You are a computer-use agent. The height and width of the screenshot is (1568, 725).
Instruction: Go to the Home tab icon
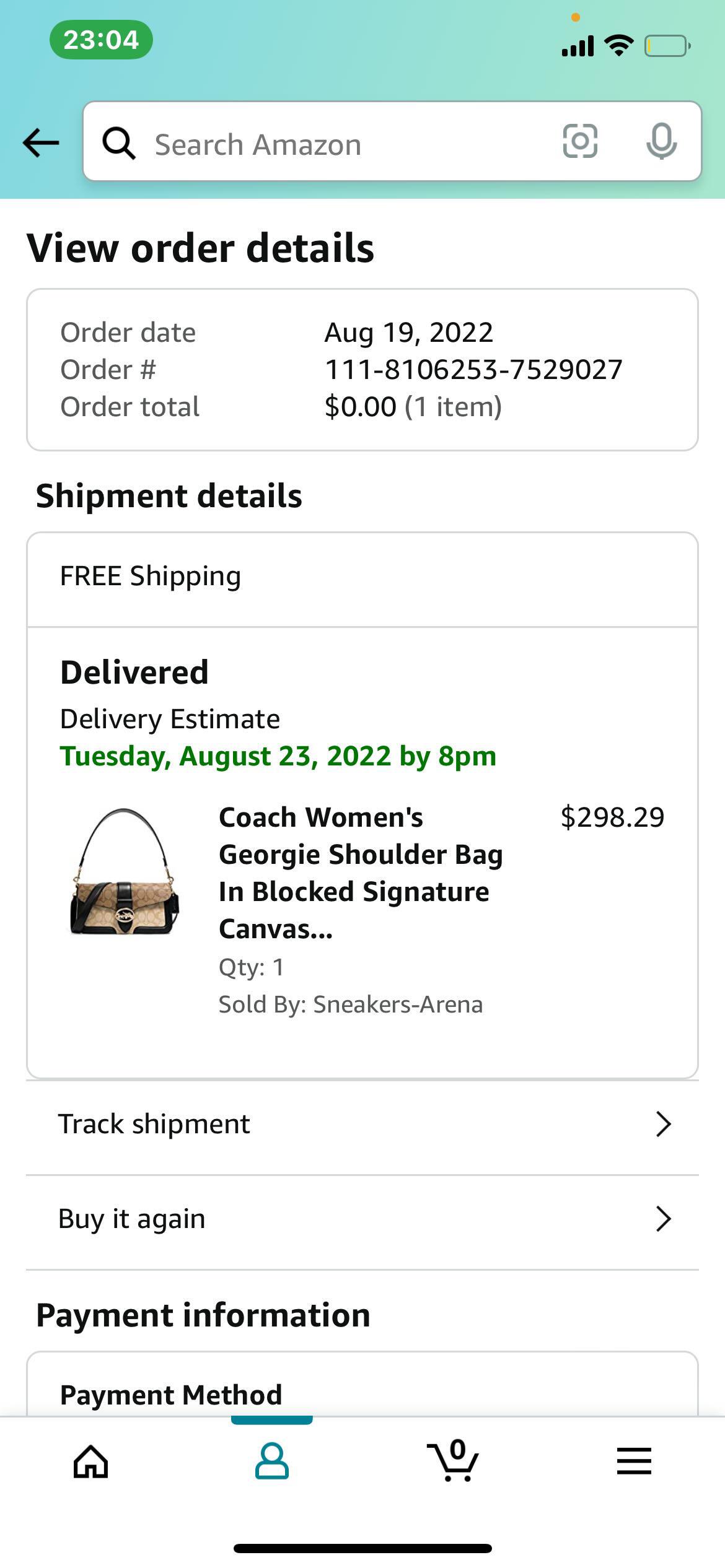[x=91, y=1462]
